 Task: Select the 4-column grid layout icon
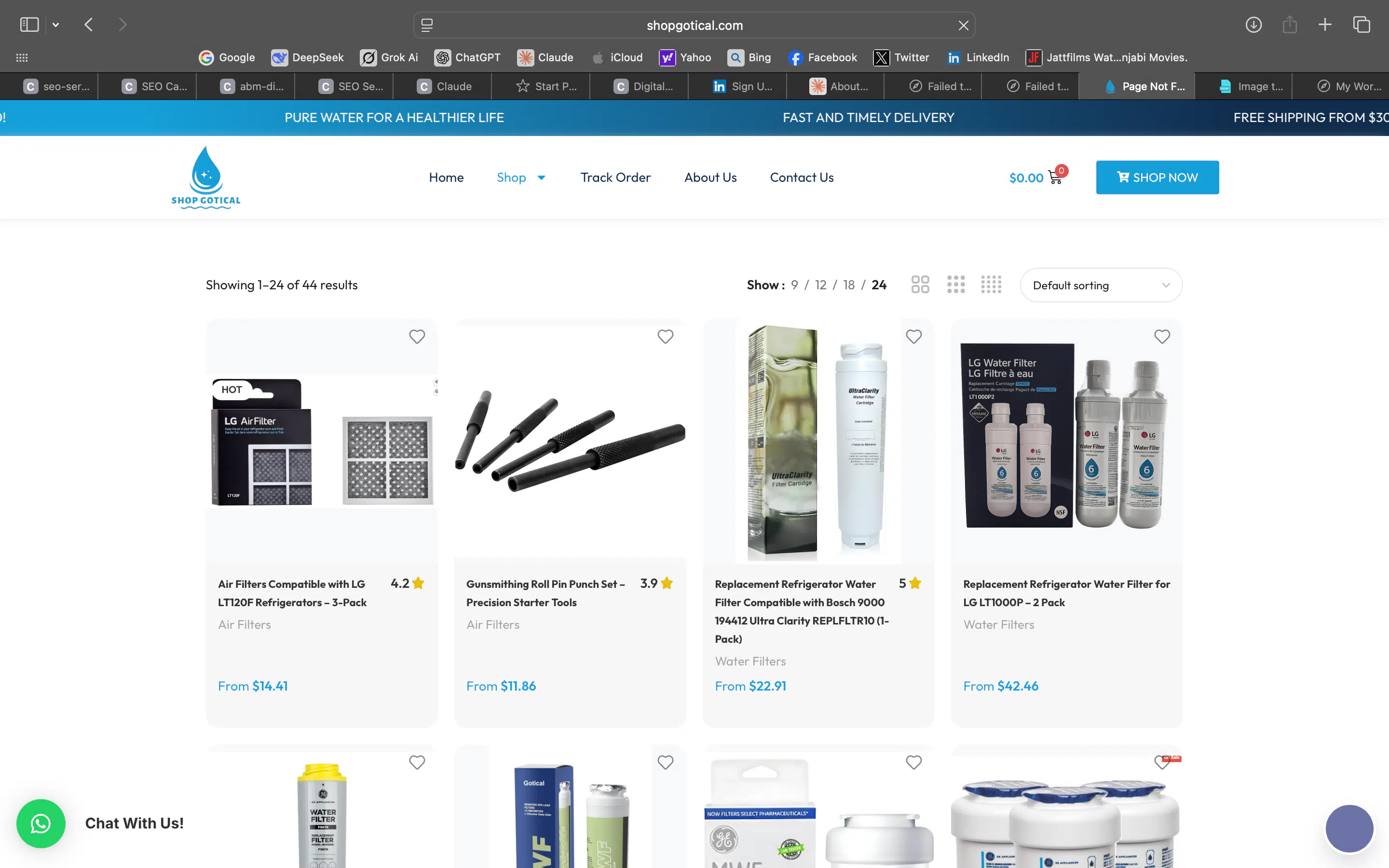point(991,284)
